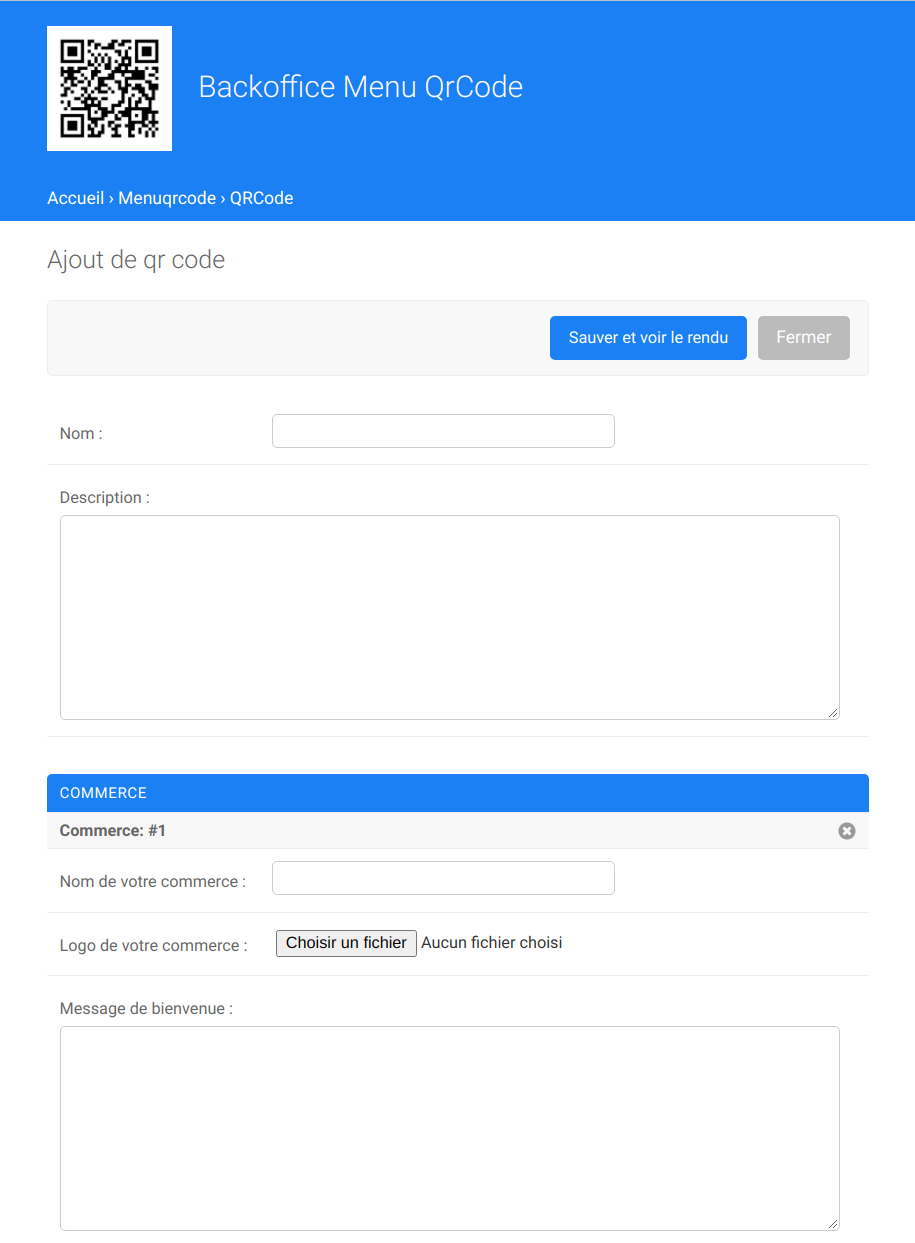The width and height of the screenshot is (915, 1243).
Task: Click the Logo de votre commerce label
Action: (154, 945)
